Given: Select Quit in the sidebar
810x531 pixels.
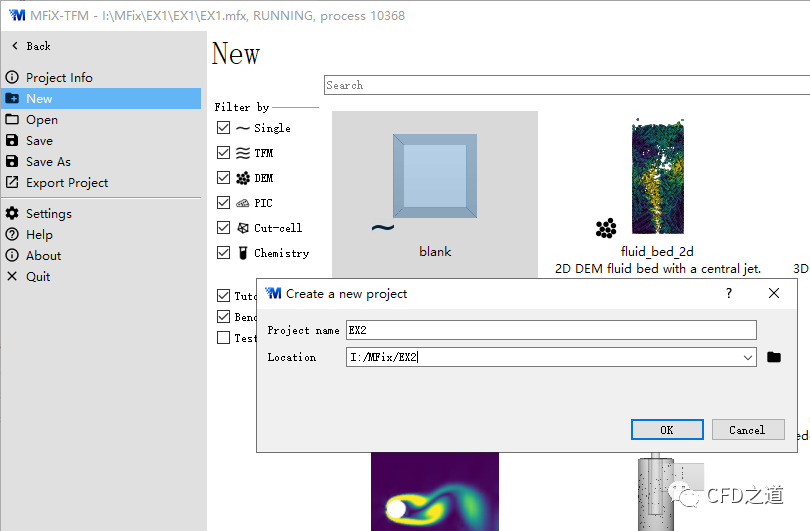Looking at the screenshot, I should click(101, 276).
